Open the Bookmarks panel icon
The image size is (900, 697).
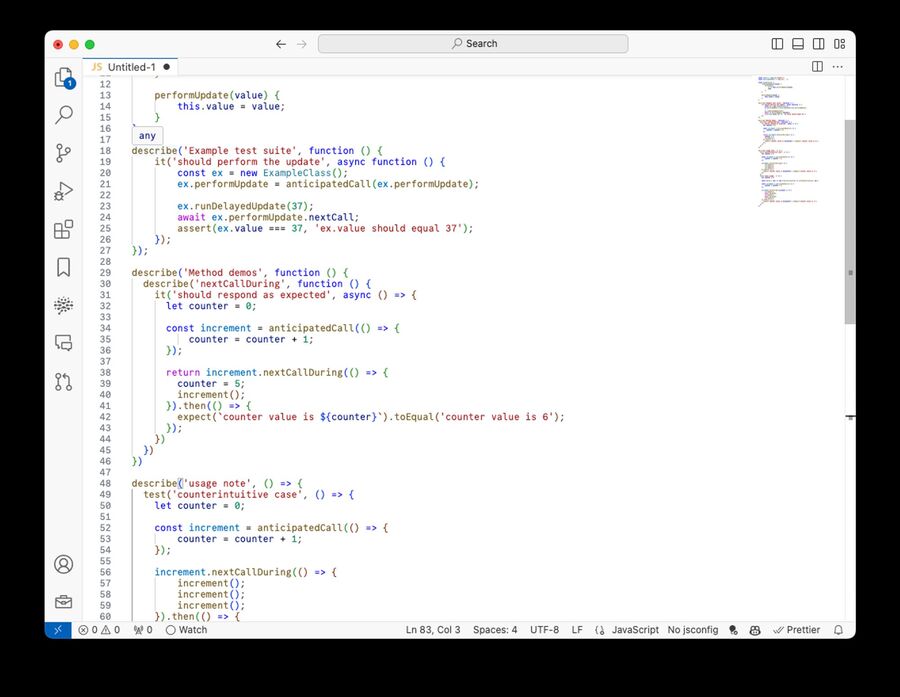(x=63, y=267)
